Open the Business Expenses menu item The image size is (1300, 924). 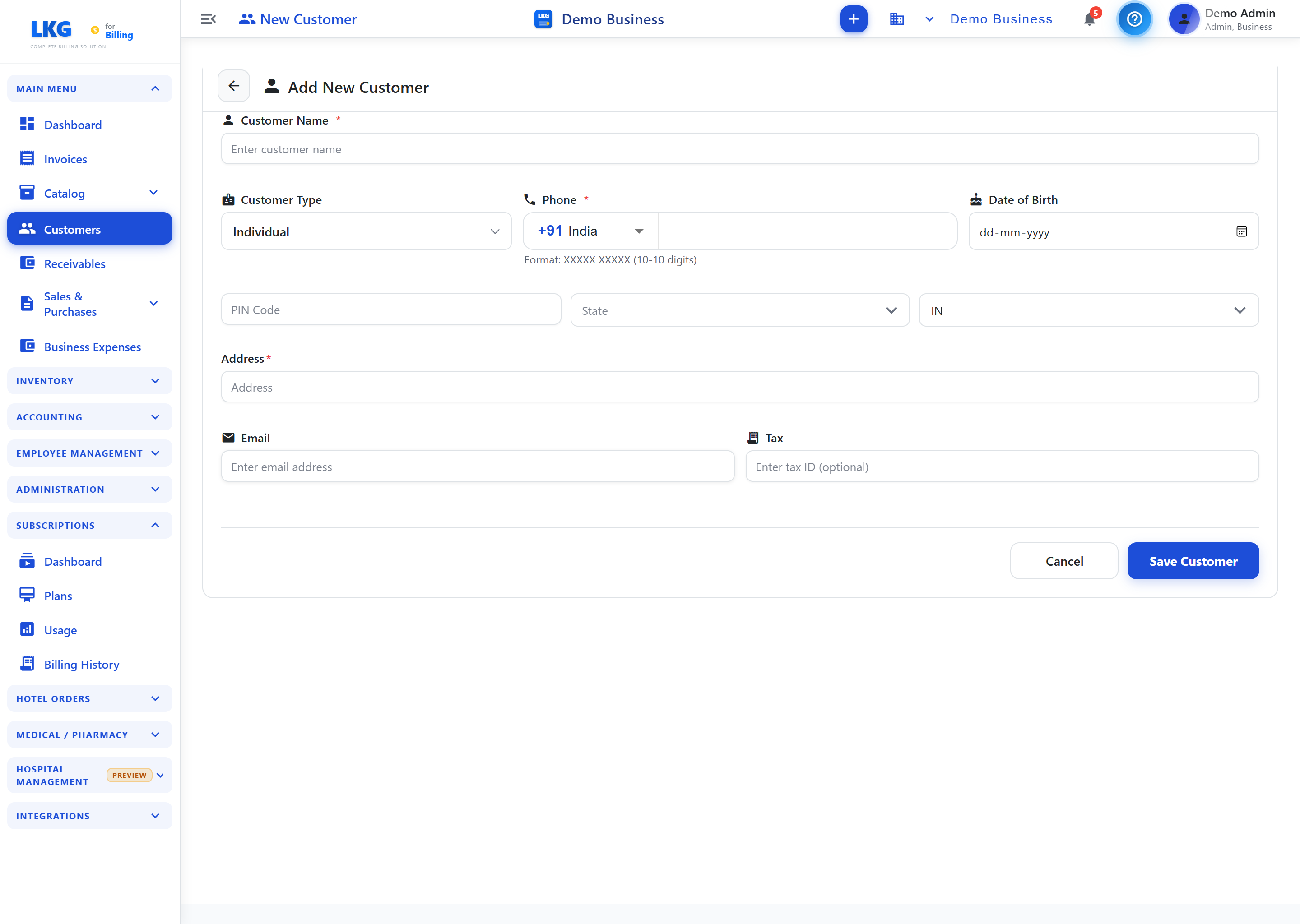pyautogui.click(x=89, y=346)
